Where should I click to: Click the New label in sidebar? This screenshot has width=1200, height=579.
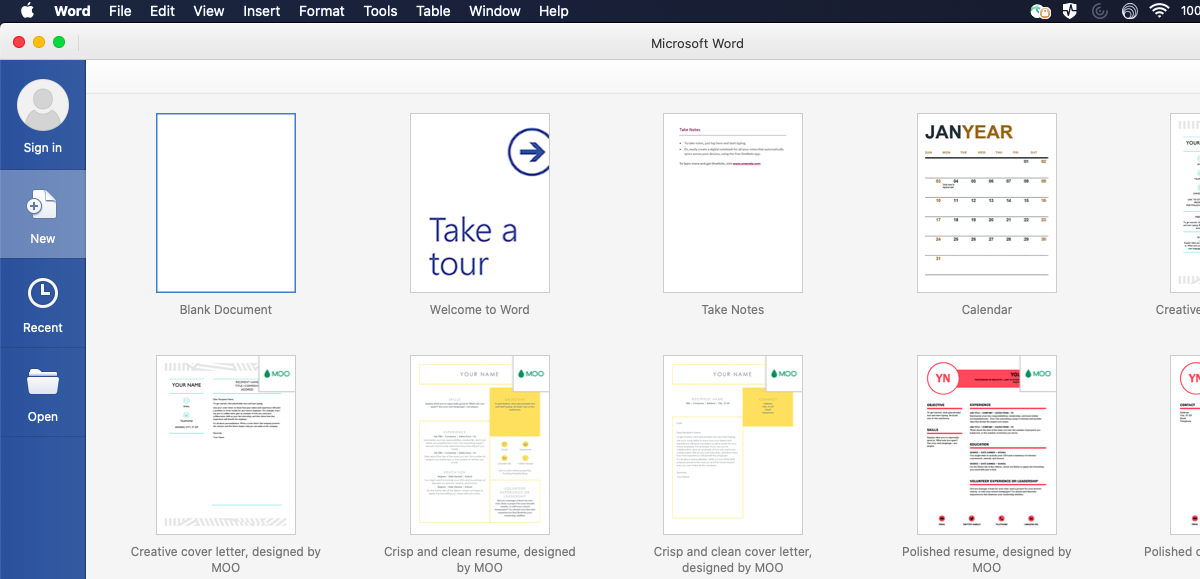[x=43, y=239]
